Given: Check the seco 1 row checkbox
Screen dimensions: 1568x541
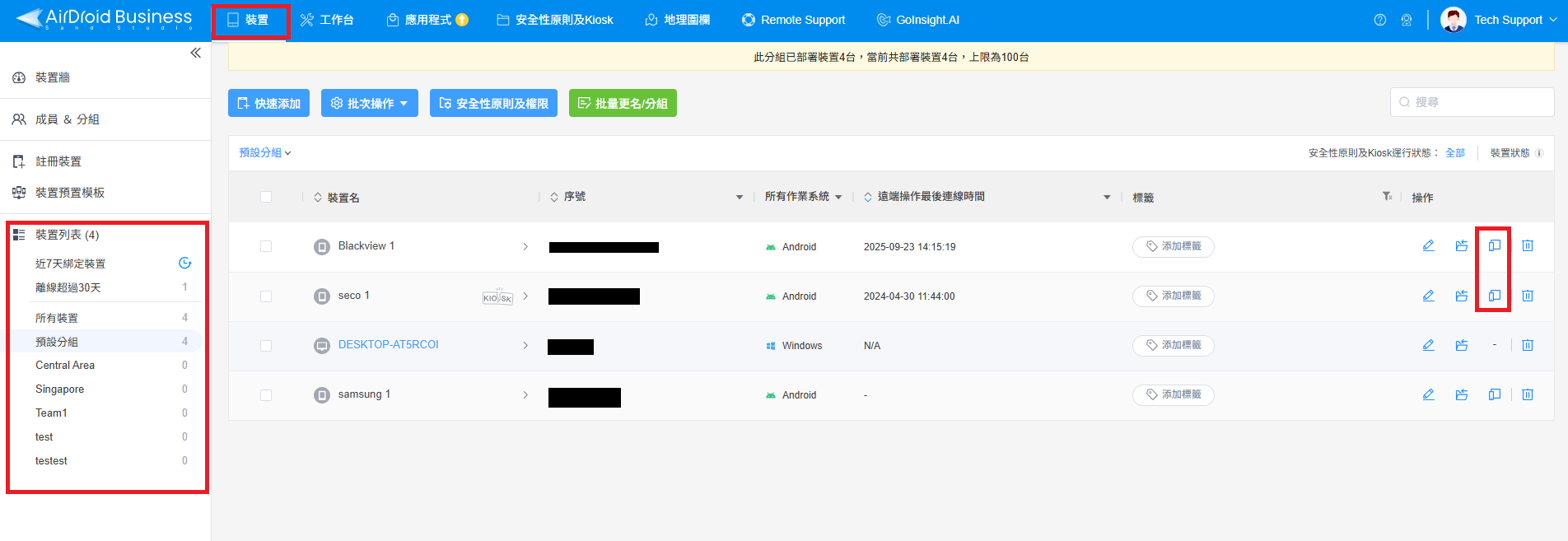Looking at the screenshot, I should (266, 296).
